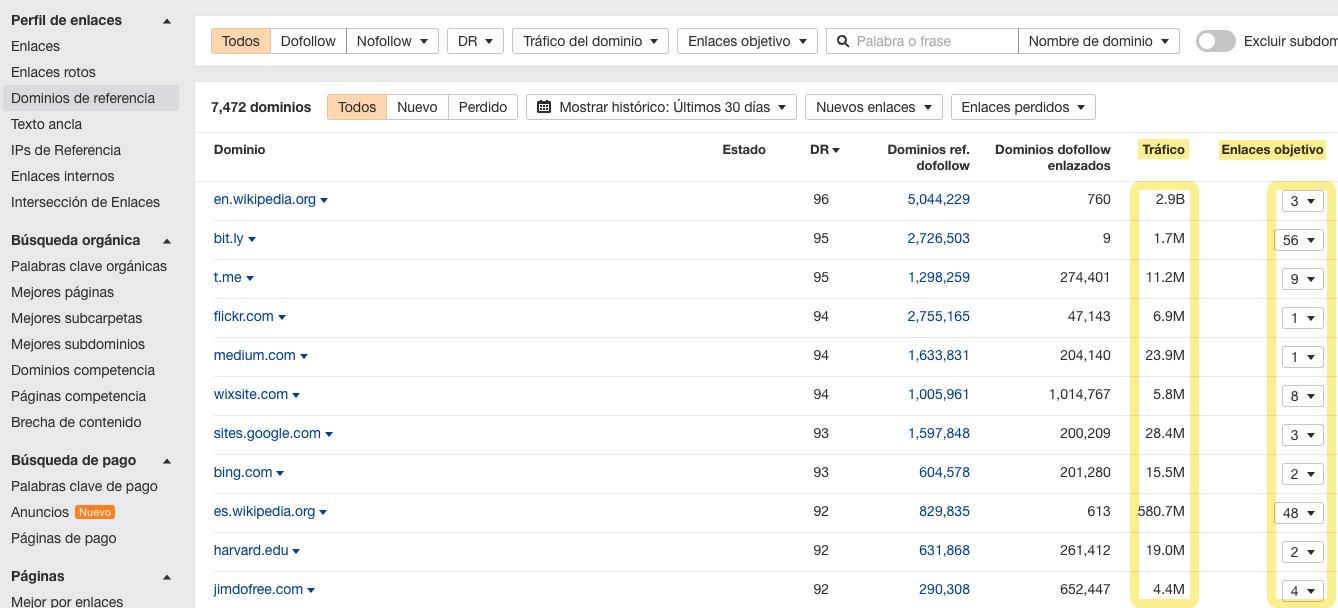1338x608 pixels.
Task: Open caret menu next to en.wikipedia.org
Action: point(324,201)
